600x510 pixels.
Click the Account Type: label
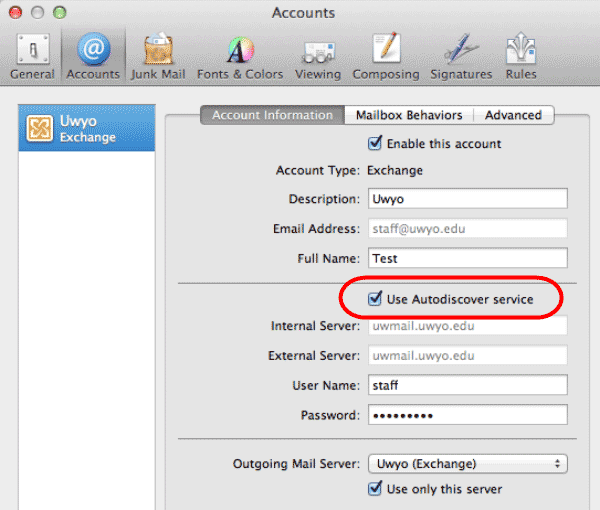click(318, 170)
